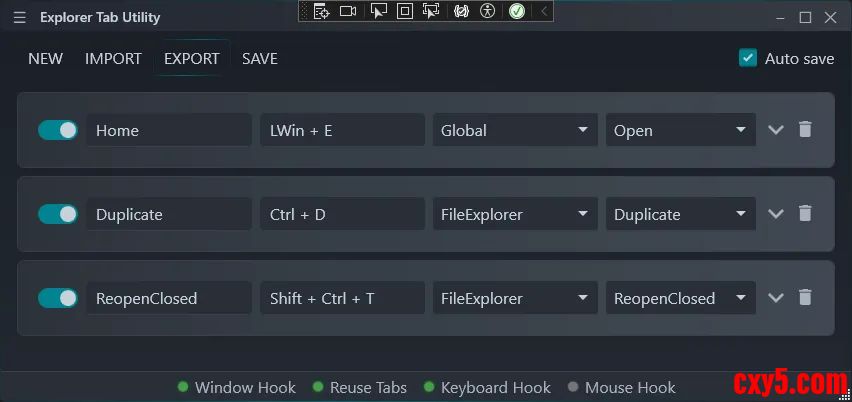This screenshot has height=402, width=852.
Task: Click the Keyboard Hook status indicator
Action: [x=487, y=387]
